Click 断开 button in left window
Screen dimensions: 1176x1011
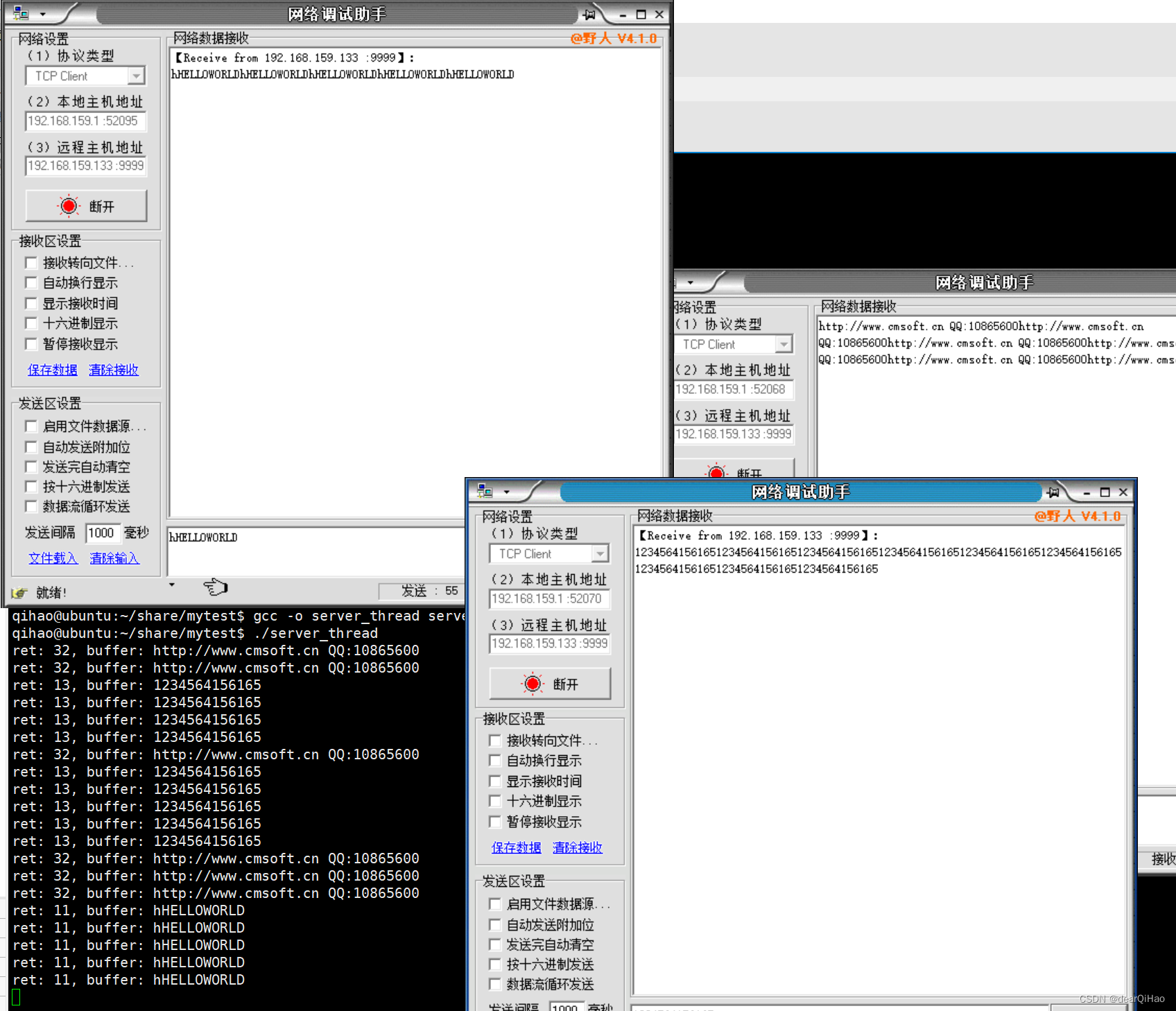click(x=86, y=206)
